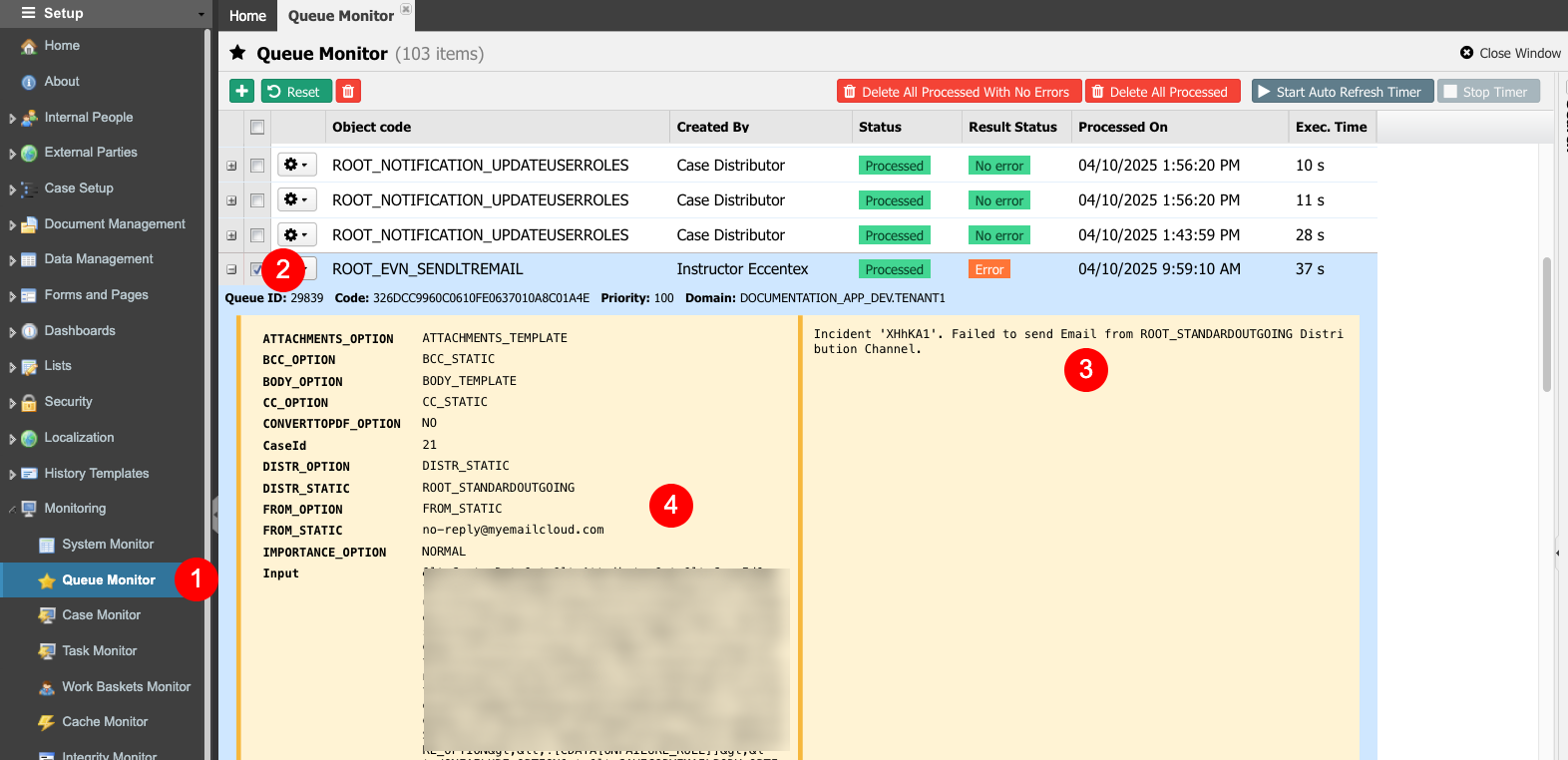Click the right panel collapse arrow handle
1568x760 pixels.
pyautogui.click(x=1557, y=553)
